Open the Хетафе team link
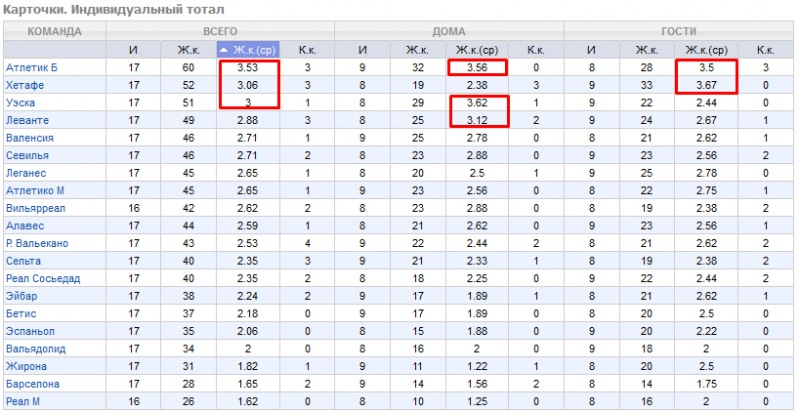 pos(25,85)
